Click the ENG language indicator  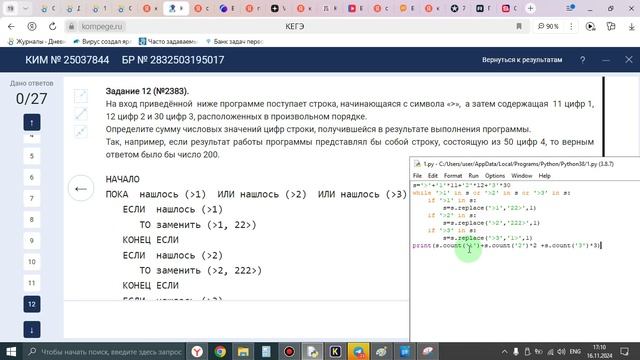point(575,351)
